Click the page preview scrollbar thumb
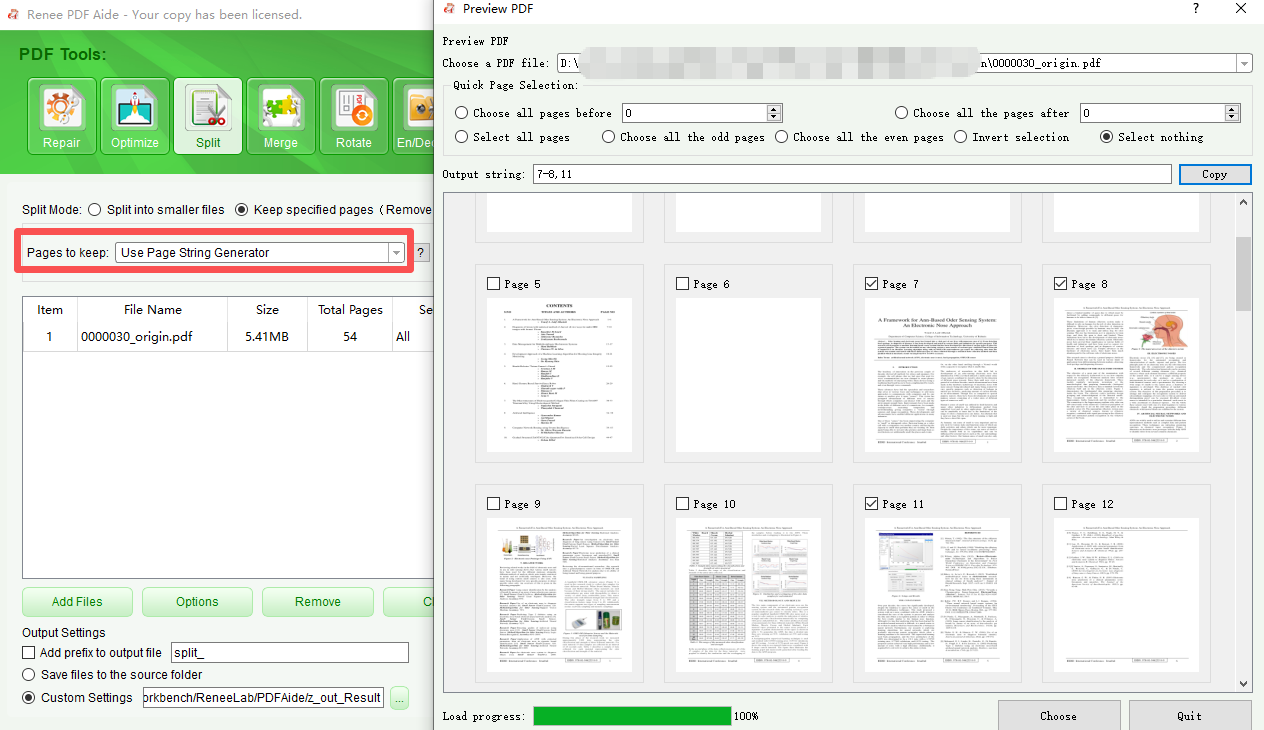Image resolution: width=1264 pixels, height=730 pixels. click(x=1243, y=273)
